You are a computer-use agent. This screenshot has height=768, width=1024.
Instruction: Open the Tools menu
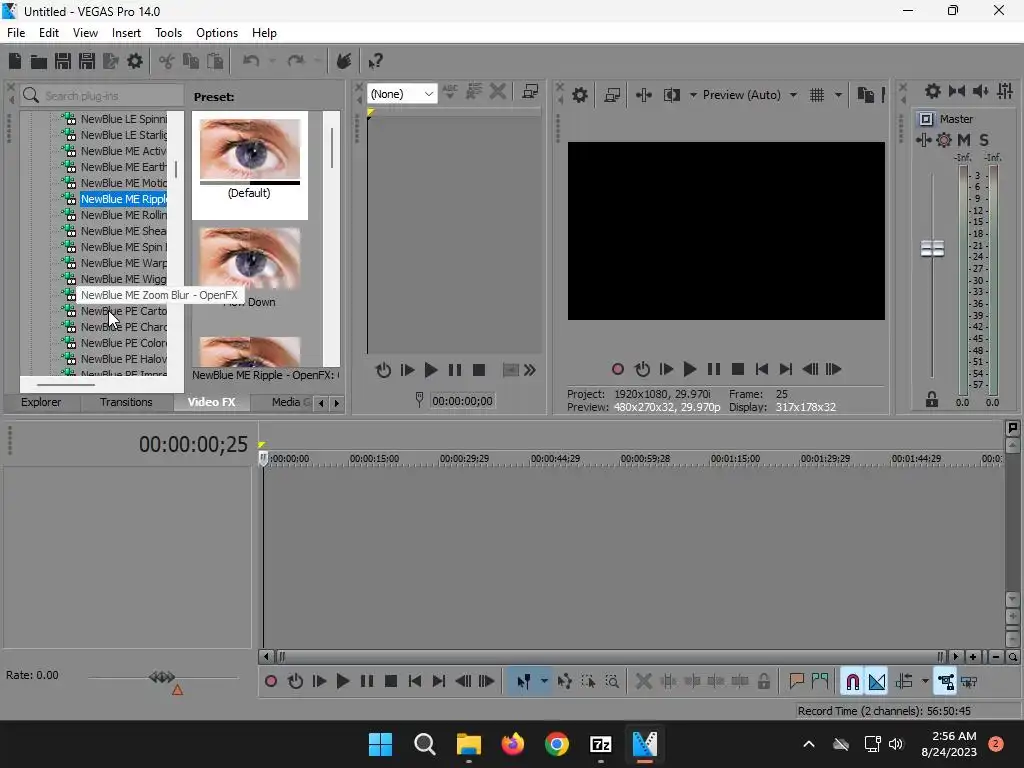[x=168, y=33]
